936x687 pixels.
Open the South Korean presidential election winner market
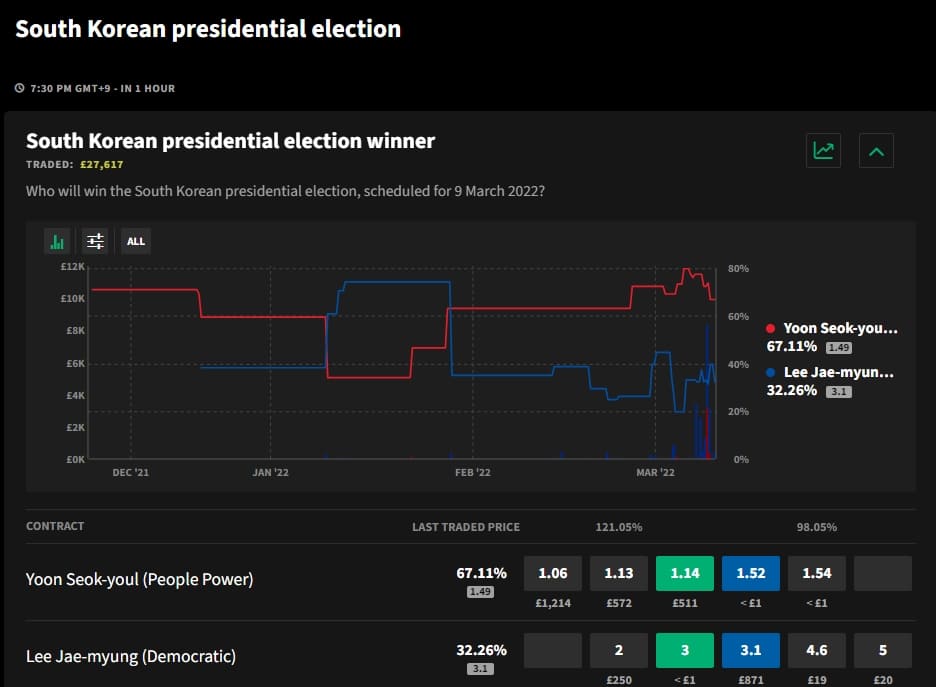(x=228, y=141)
